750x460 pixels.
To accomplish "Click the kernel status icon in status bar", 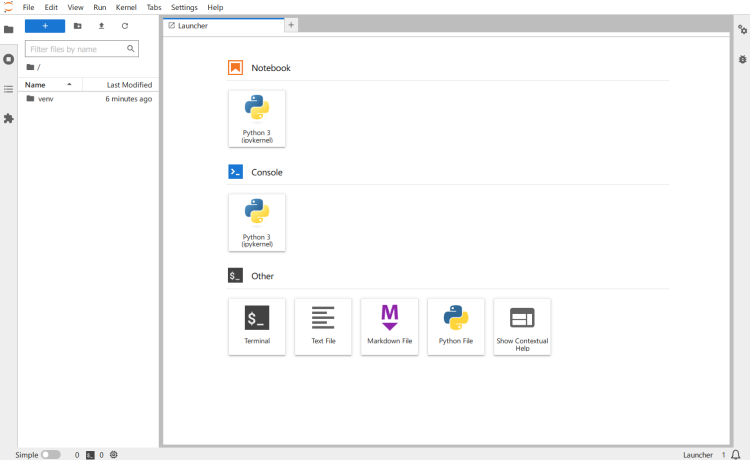I will [x=113, y=455].
